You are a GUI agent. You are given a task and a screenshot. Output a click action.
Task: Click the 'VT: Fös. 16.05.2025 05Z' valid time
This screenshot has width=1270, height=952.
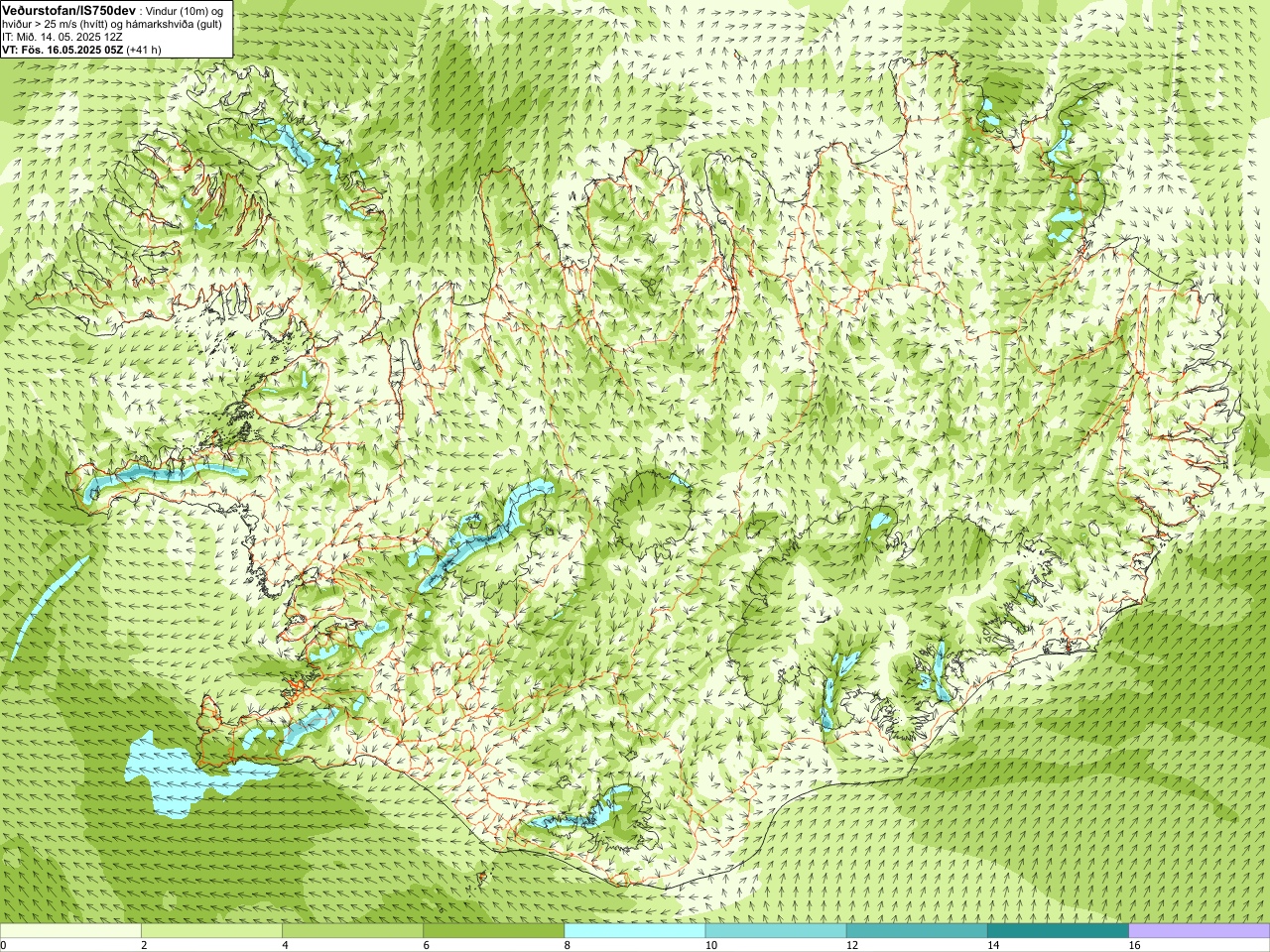[x=63, y=50]
